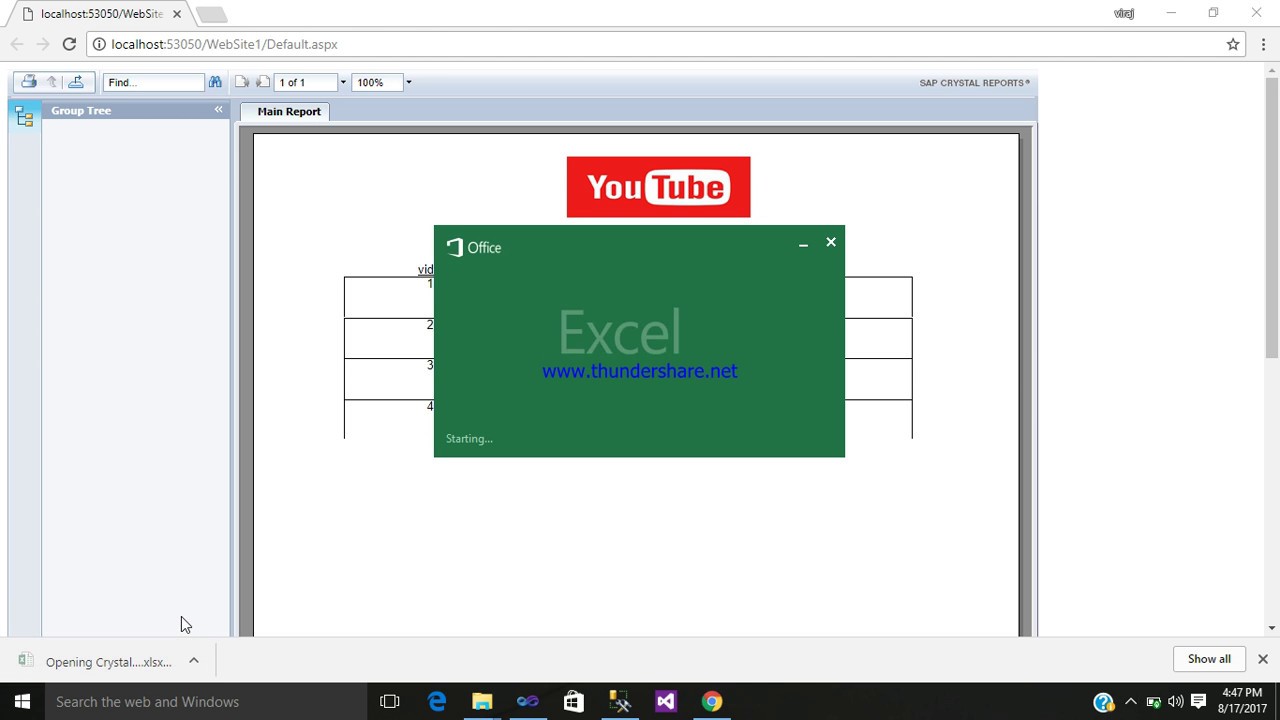Open Task View
Image resolution: width=1280 pixels, height=720 pixels.
tap(390, 701)
